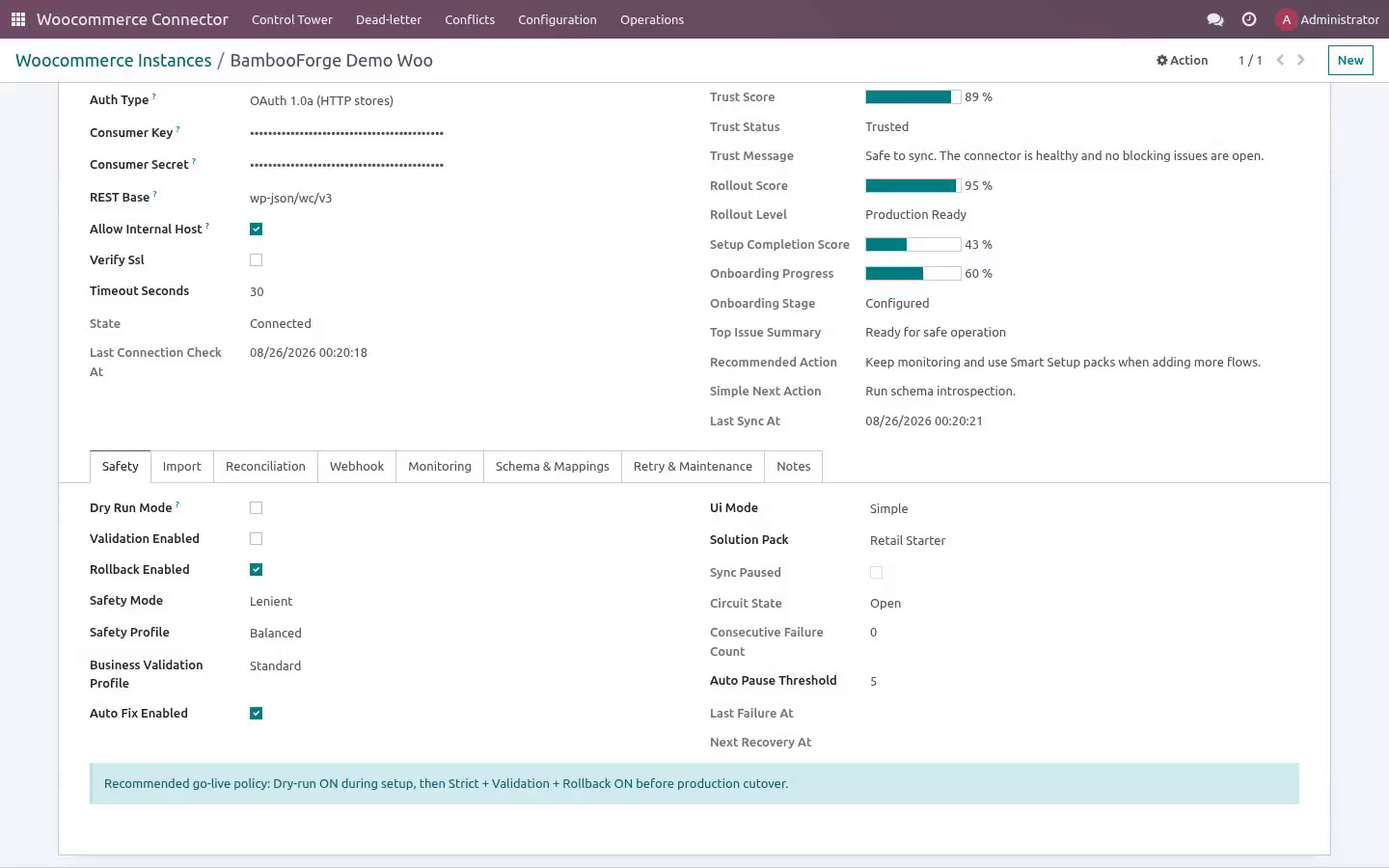Open the Configuration menu dropdown
The image size is (1389, 868).
coord(558,19)
